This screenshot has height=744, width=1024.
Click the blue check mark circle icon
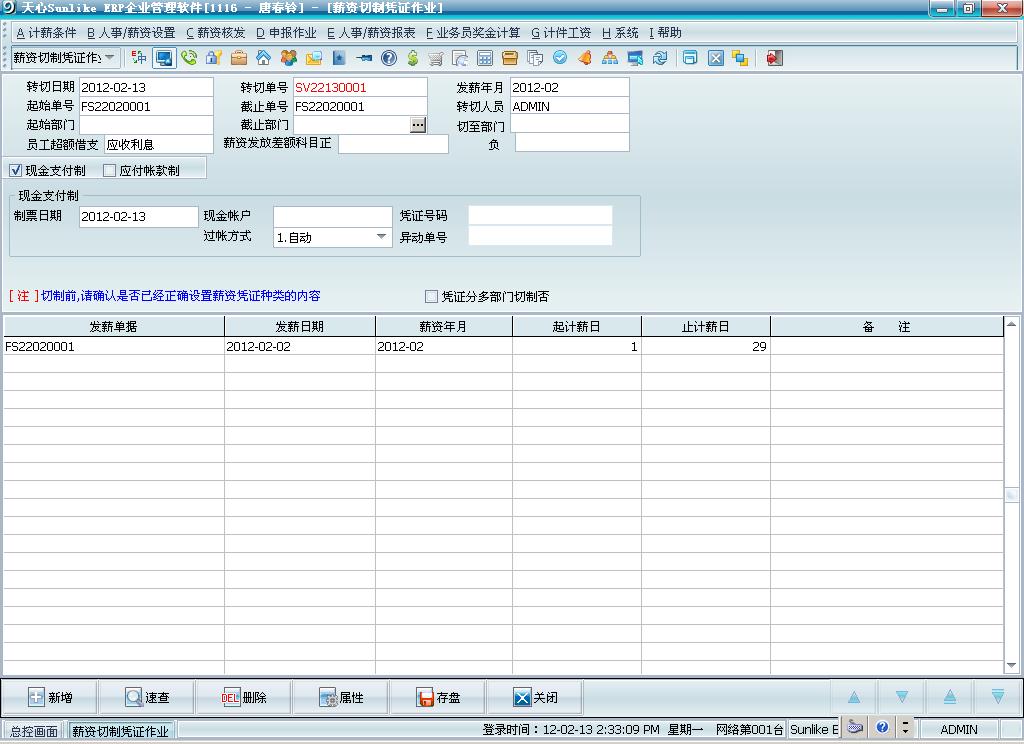(x=560, y=57)
